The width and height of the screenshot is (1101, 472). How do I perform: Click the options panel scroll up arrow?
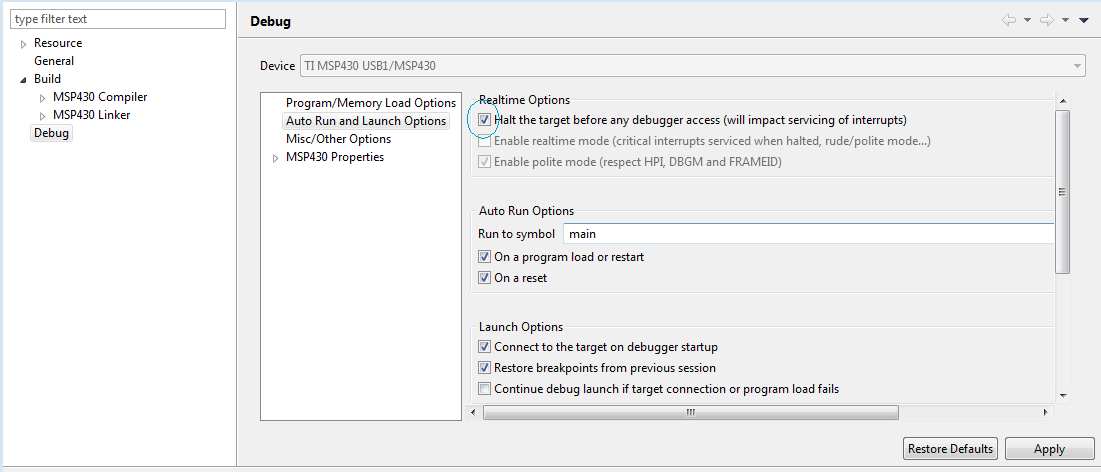coord(1062,102)
